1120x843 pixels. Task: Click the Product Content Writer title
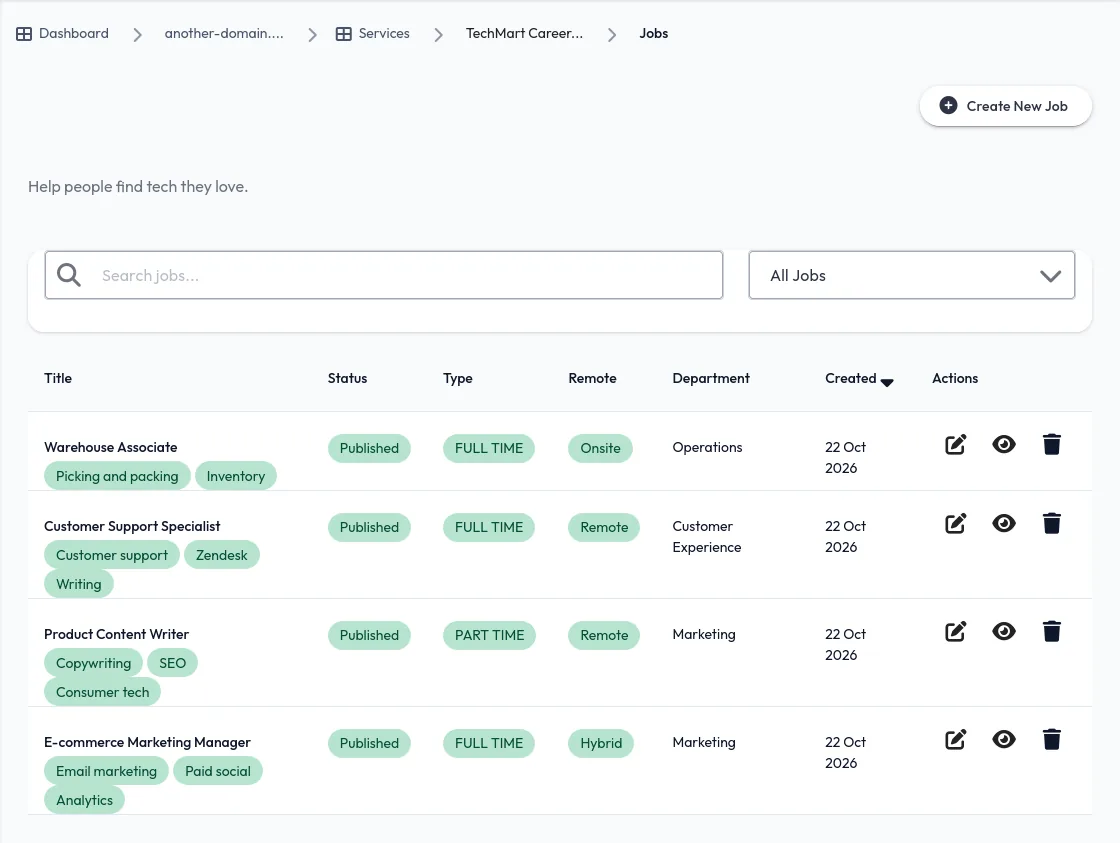pyautogui.click(x=116, y=634)
